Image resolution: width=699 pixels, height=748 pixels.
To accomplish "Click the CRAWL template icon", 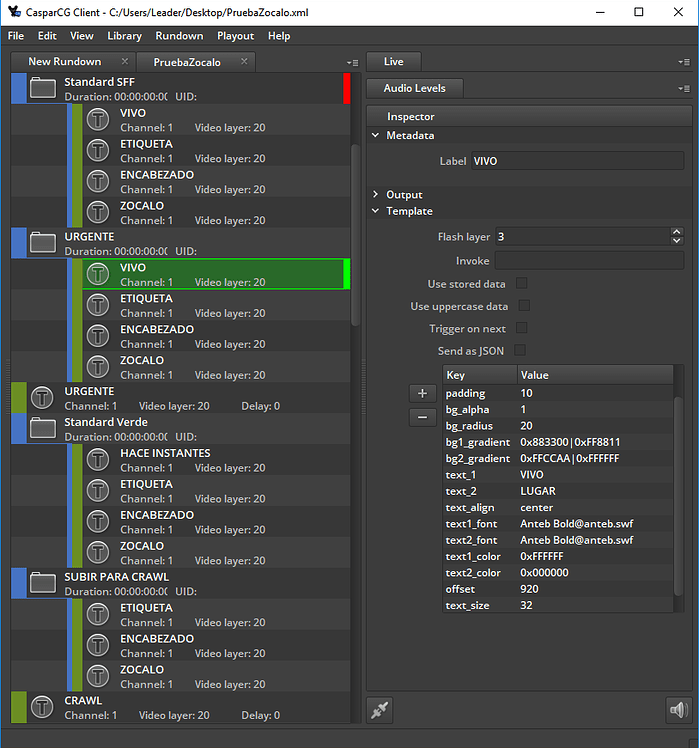I will [43, 707].
